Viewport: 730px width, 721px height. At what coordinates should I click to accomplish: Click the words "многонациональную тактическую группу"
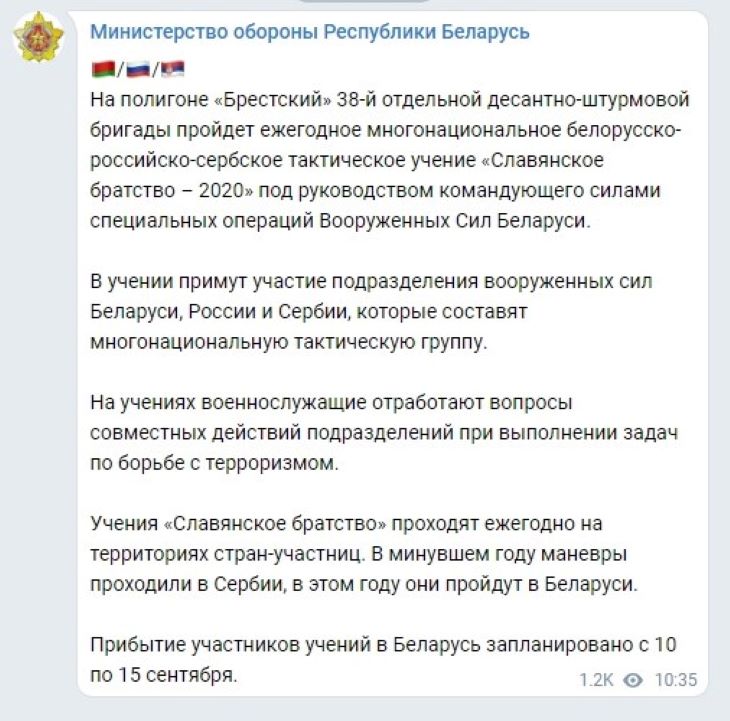pos(289,341)
